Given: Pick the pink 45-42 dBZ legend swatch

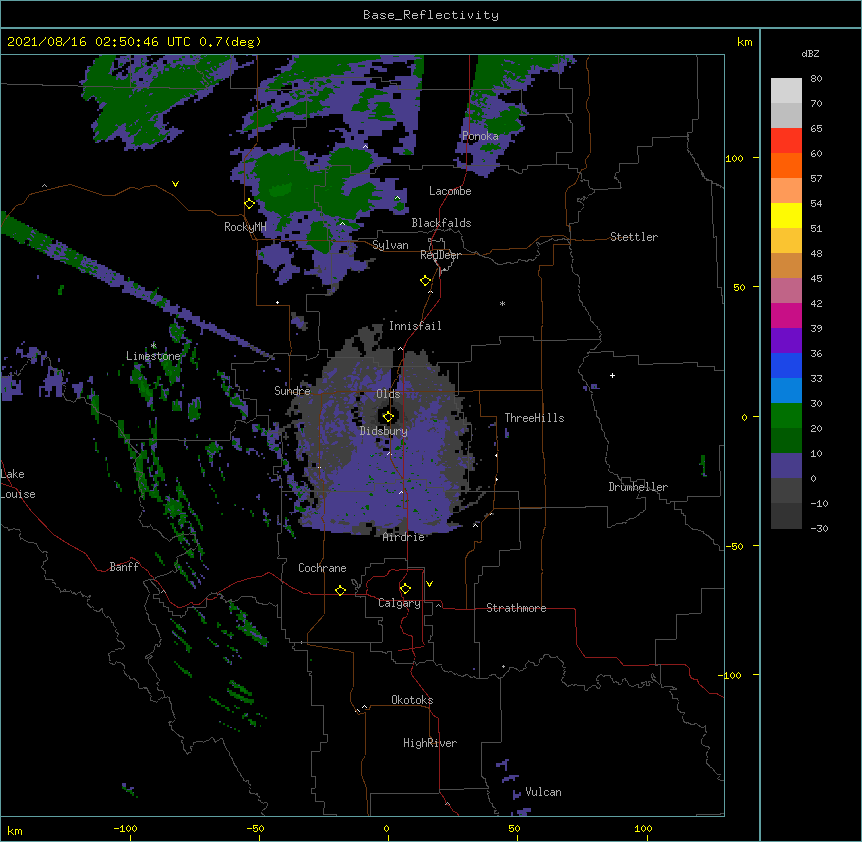Looking at the screenshot, I should click(x=786, y=291).
